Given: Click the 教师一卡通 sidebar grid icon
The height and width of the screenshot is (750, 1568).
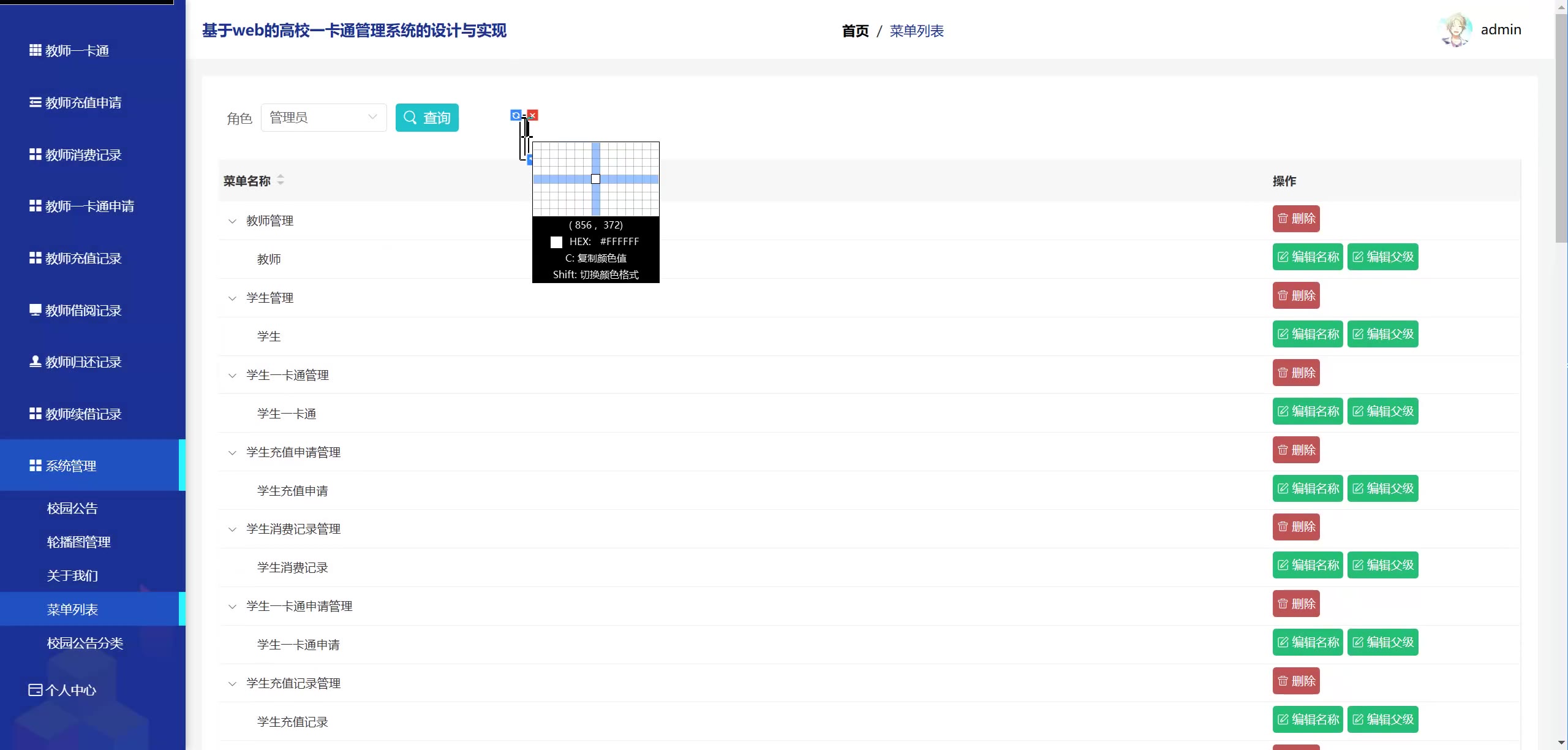Looking at the screenshot, I should click(x=36, y=50).
